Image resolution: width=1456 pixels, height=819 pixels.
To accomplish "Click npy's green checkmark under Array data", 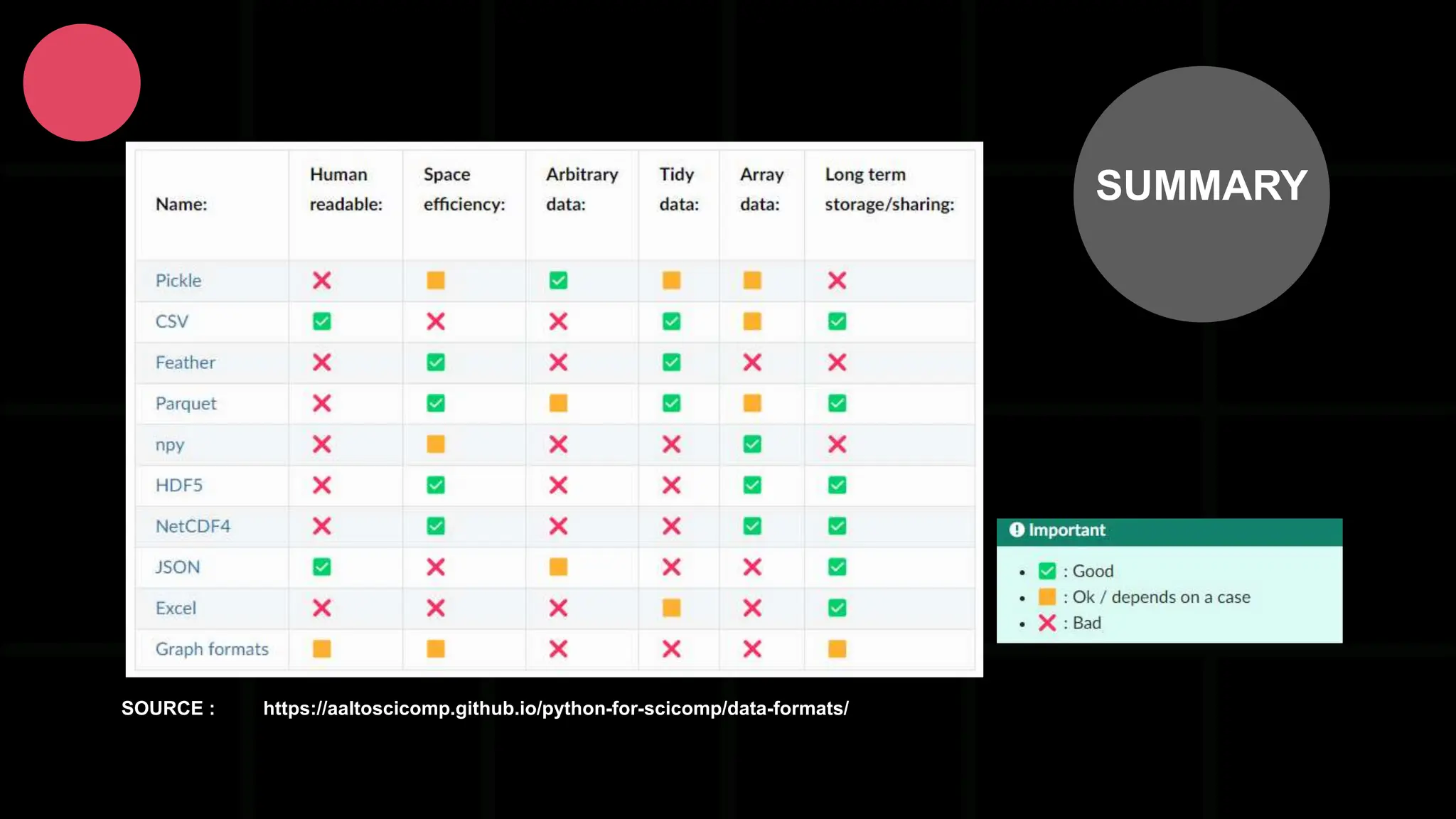I will coord(752,444).
